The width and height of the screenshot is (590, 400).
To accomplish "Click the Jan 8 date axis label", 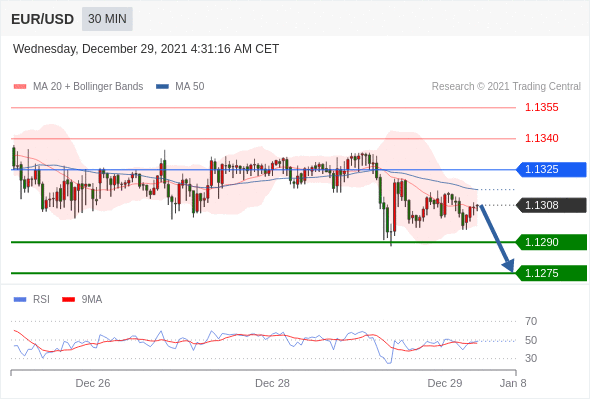I will pyautogui.click(x=513, y=383).
